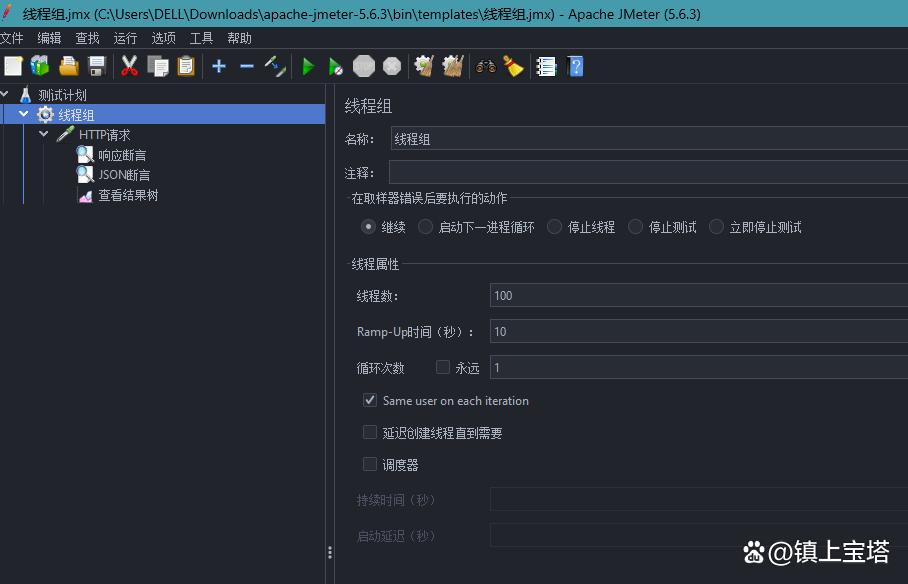Select 响应断言 label in the tree
This screenshot has width=908, height=584.
coord(122,155)
